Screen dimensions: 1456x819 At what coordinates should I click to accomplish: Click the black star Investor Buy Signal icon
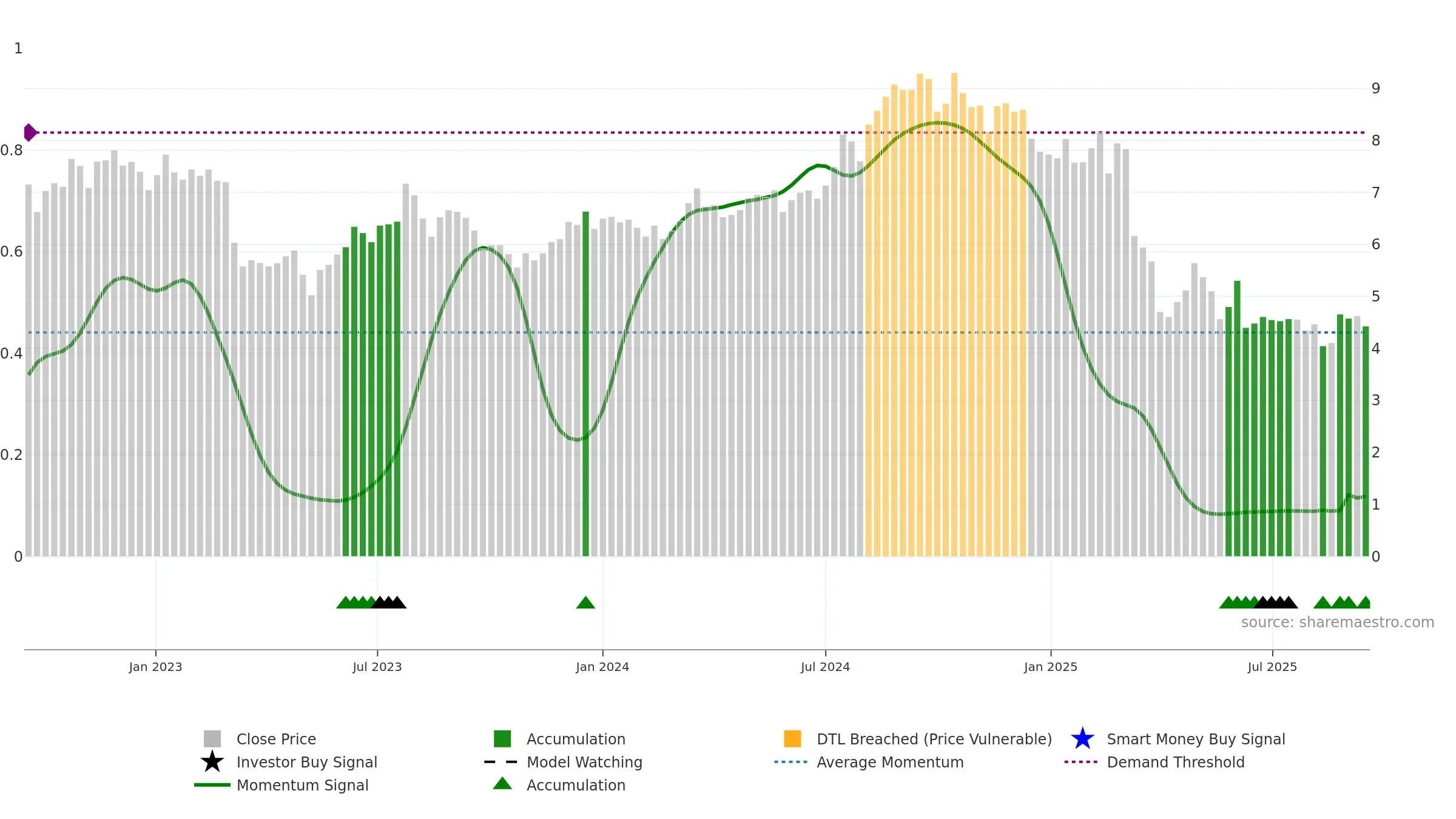212,761
